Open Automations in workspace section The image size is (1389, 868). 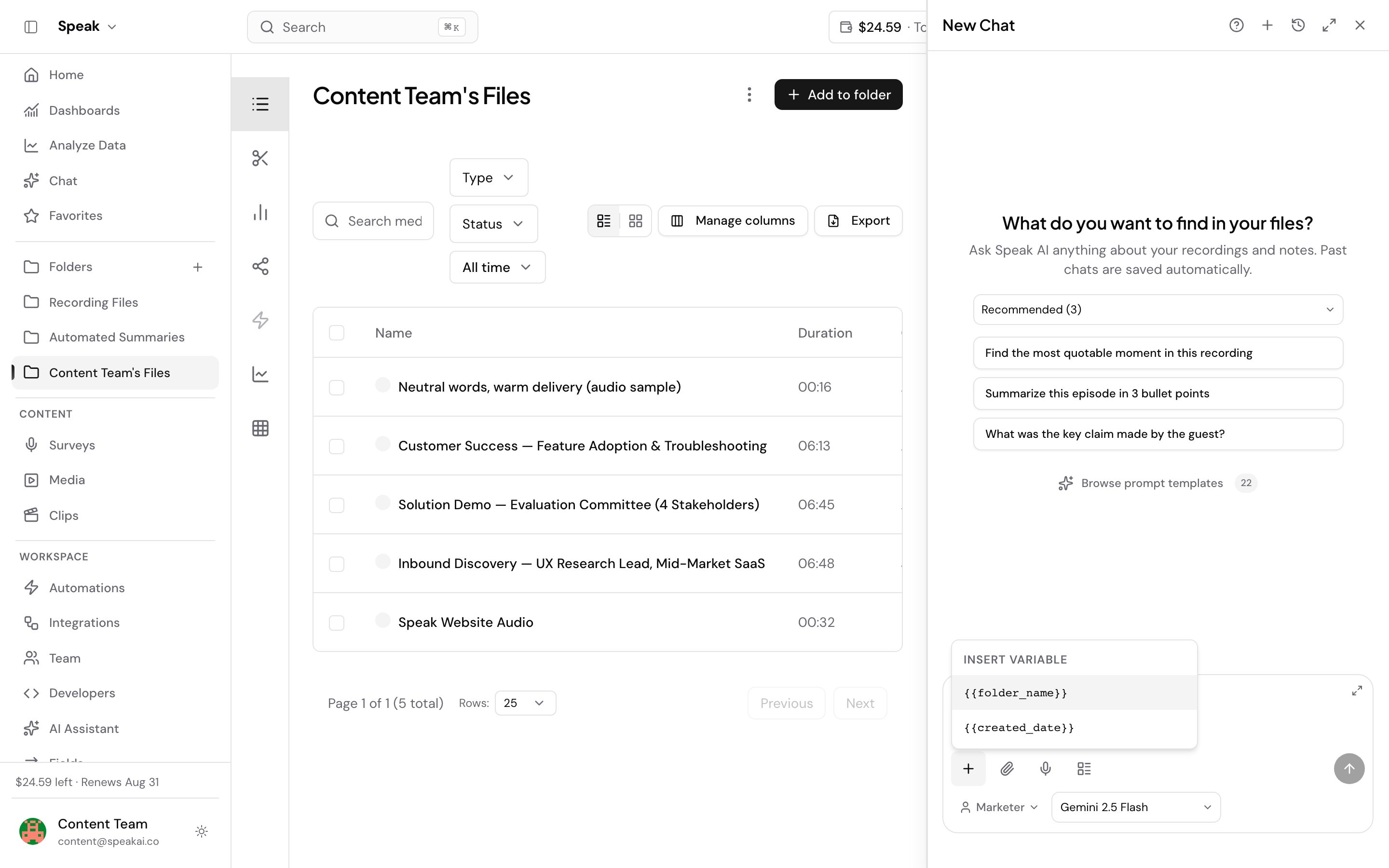pos(115,588)
